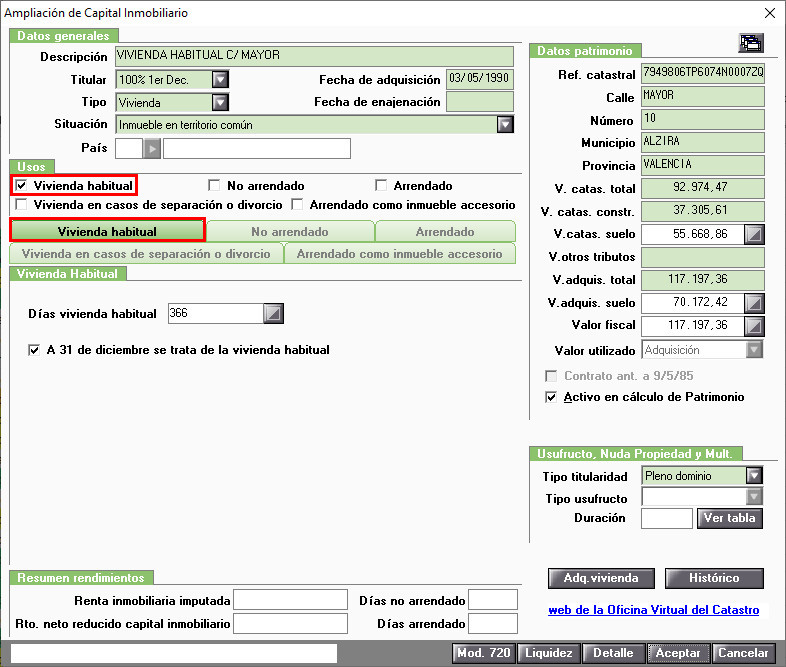Click the V.catas. suelo value field
The height and width of the screenshot is (667, 786).
[693, 234]
